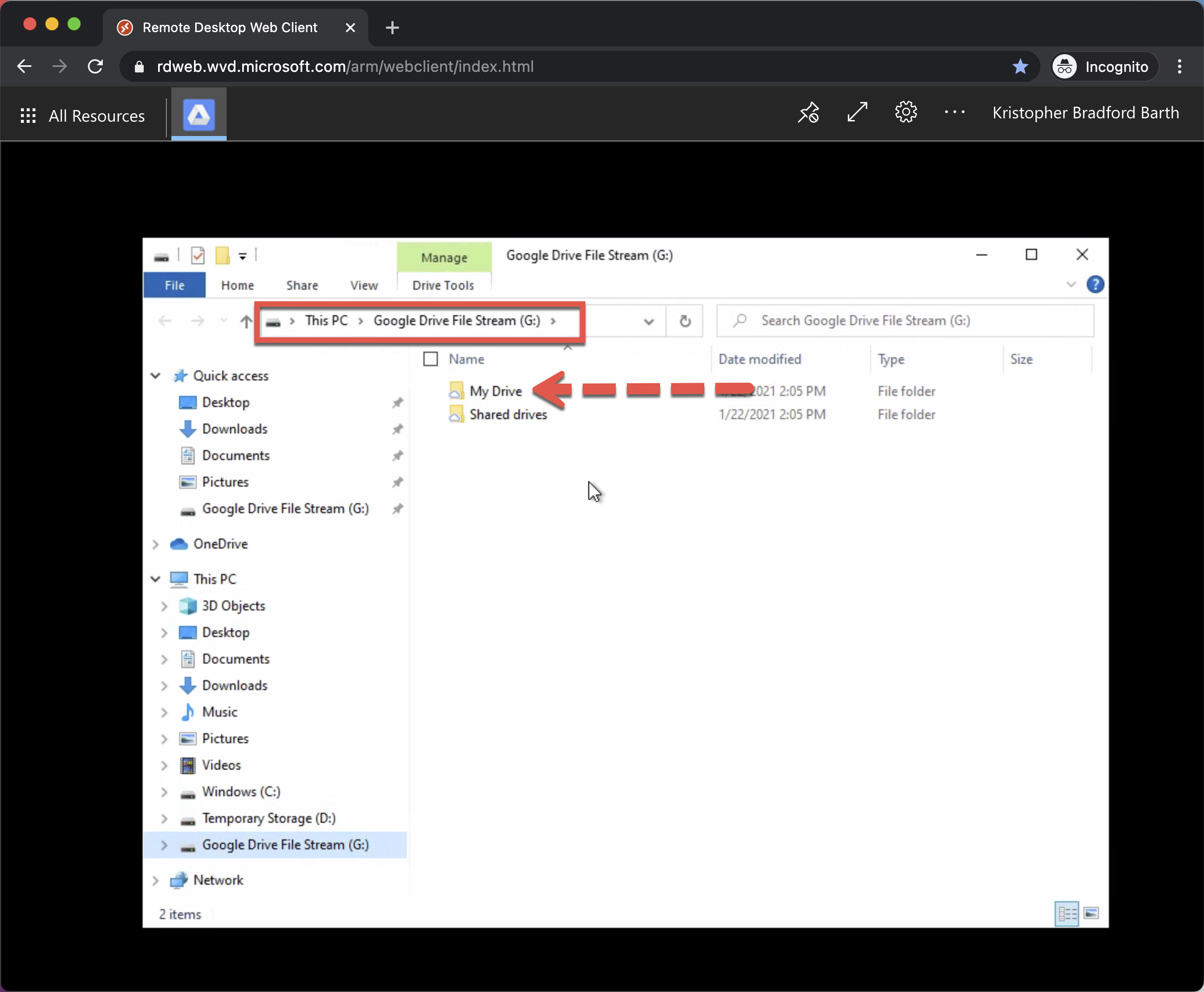Switch to the View ribbon tab
Viewport: 1204px width, 992px height.
click(364, 285)
